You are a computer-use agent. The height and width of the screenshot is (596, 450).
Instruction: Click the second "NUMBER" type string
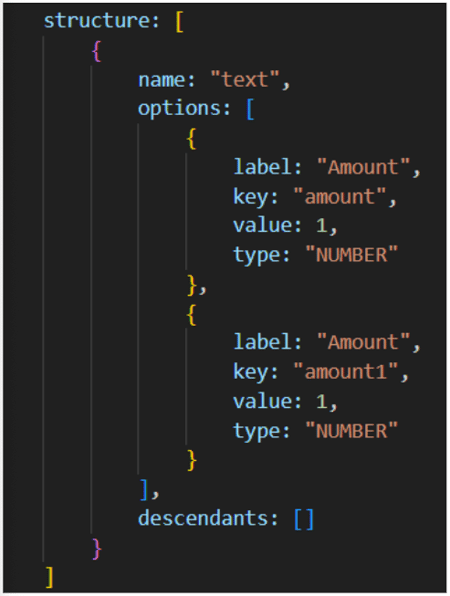tap(352, 431)
